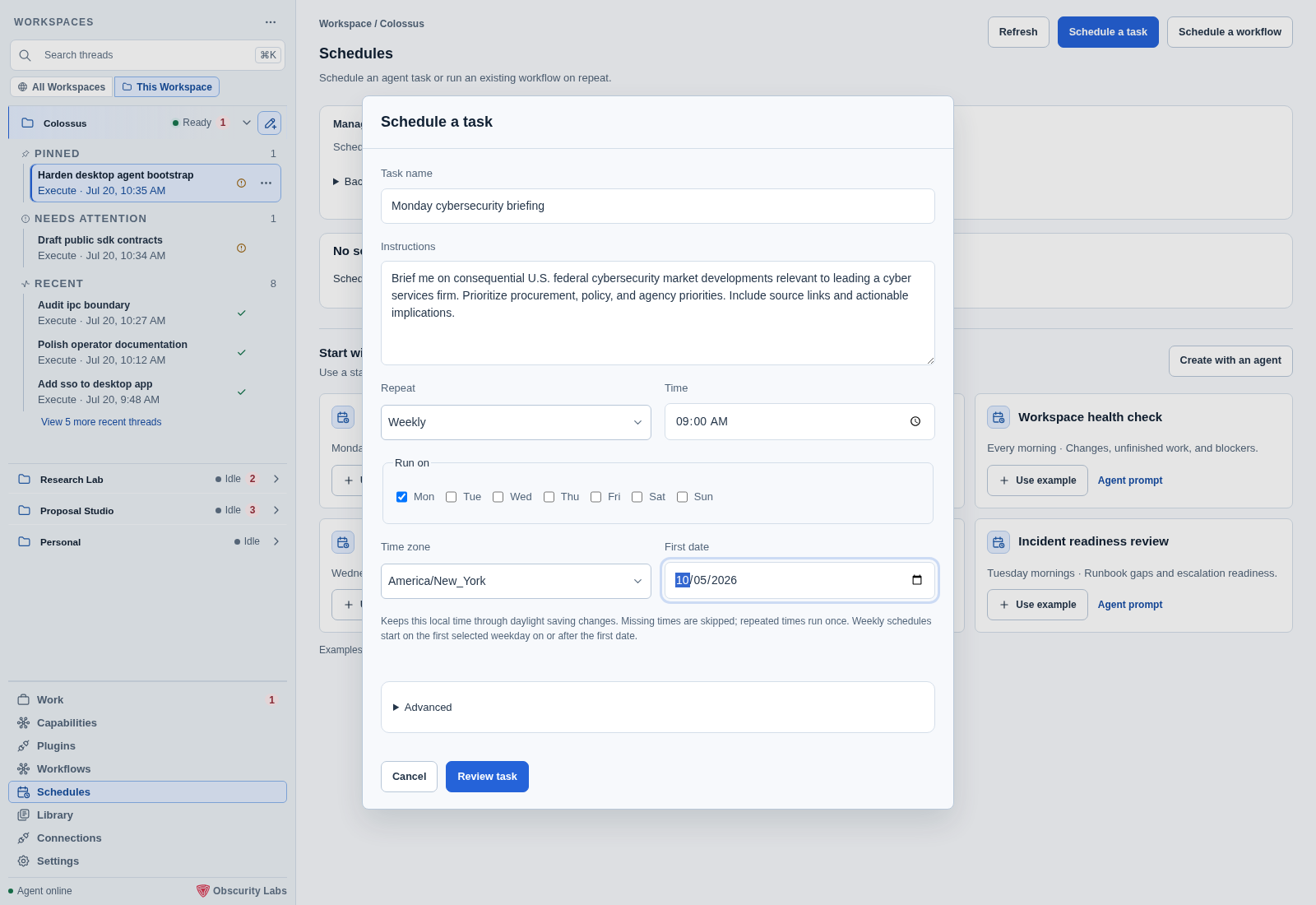Click the Obscurity Labs logo

203,890
